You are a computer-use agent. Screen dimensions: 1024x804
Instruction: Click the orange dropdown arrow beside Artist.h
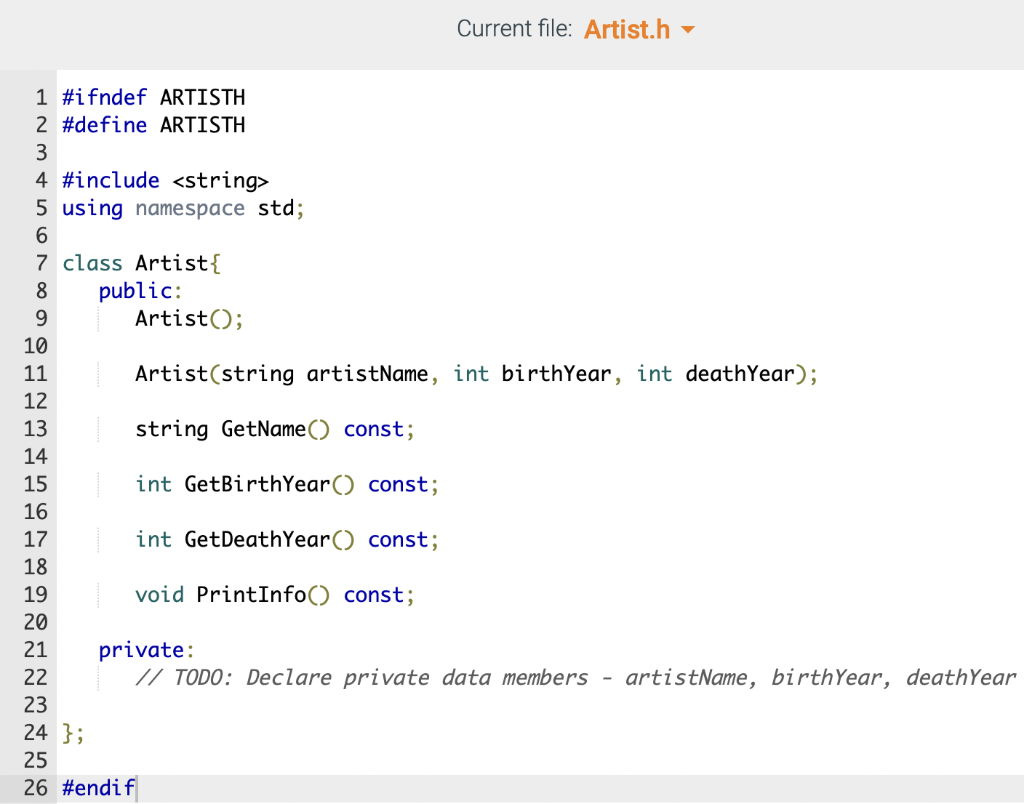pos(688,30)
